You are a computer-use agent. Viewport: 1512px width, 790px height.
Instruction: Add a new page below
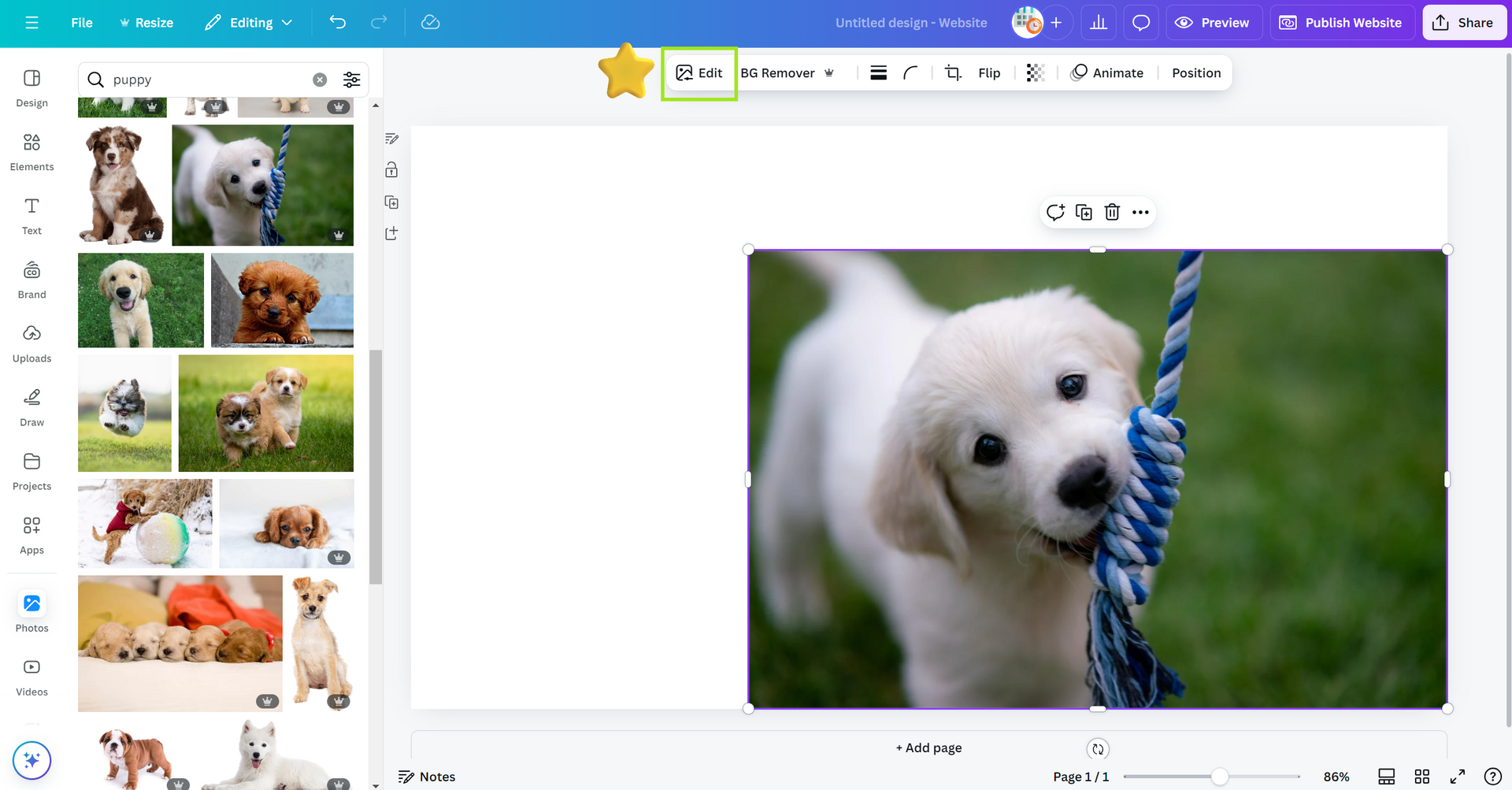click(x=928, y=747)
